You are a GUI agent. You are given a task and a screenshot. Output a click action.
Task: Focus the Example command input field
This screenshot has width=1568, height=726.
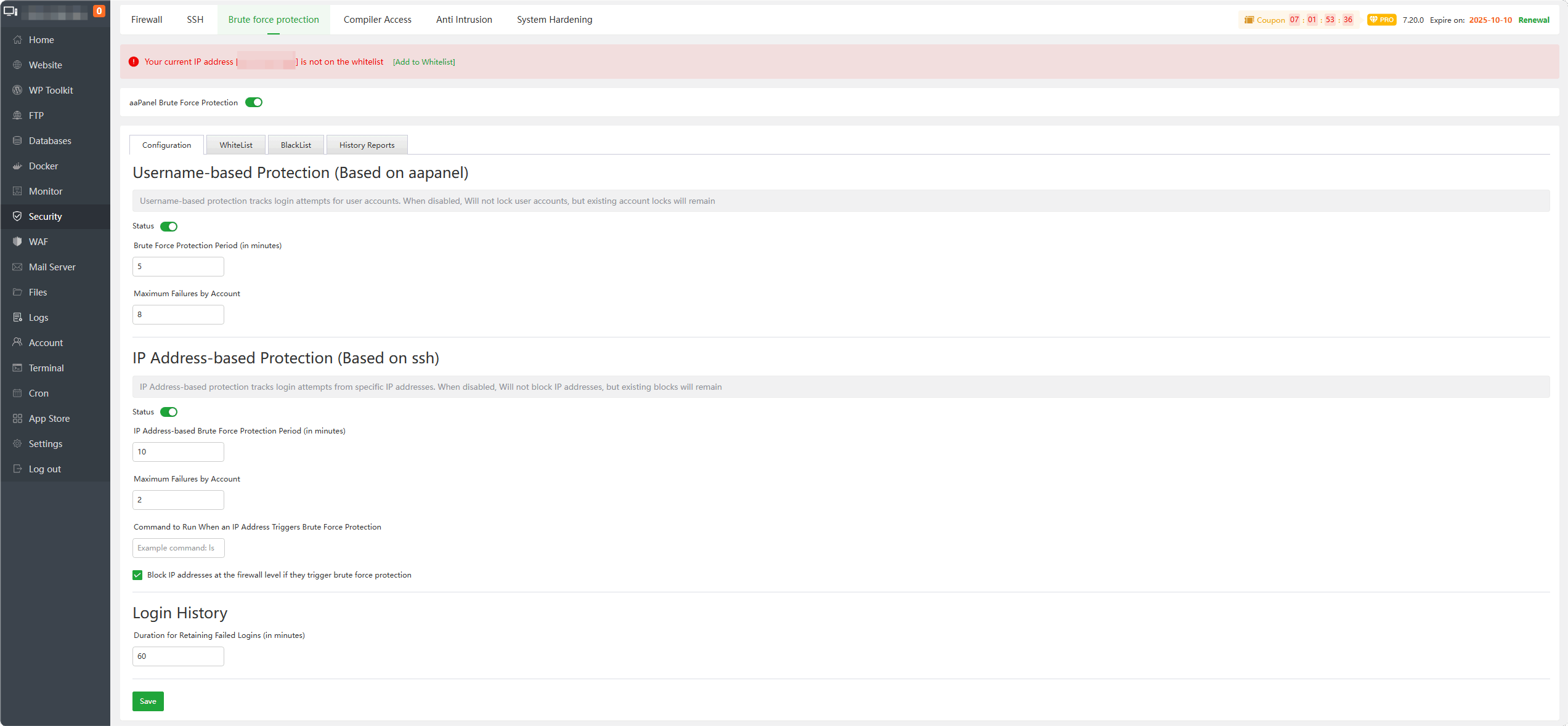click(x=179, y=548)
